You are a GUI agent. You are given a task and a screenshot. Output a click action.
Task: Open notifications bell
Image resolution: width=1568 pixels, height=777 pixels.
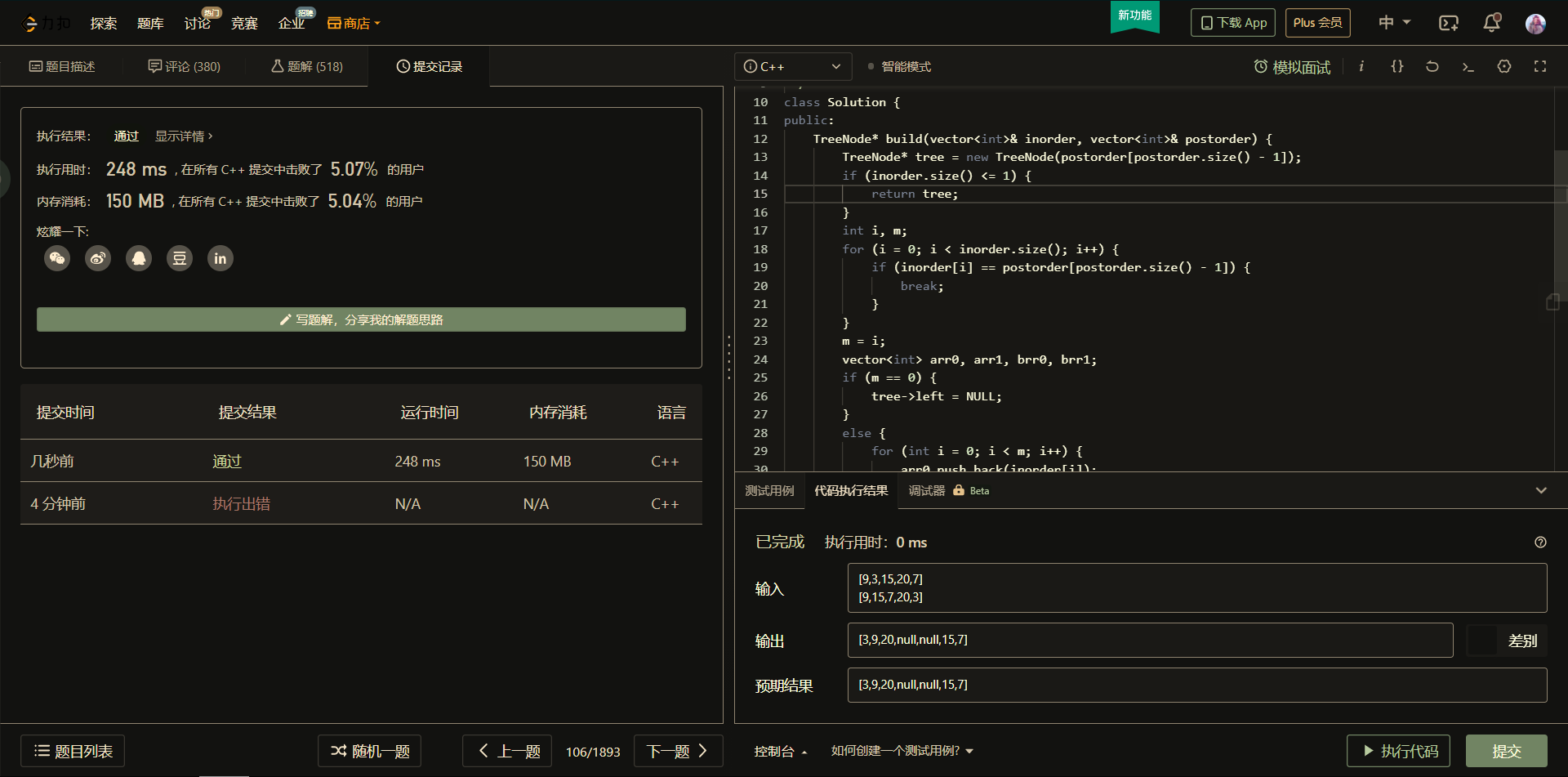pos(1492,23)
